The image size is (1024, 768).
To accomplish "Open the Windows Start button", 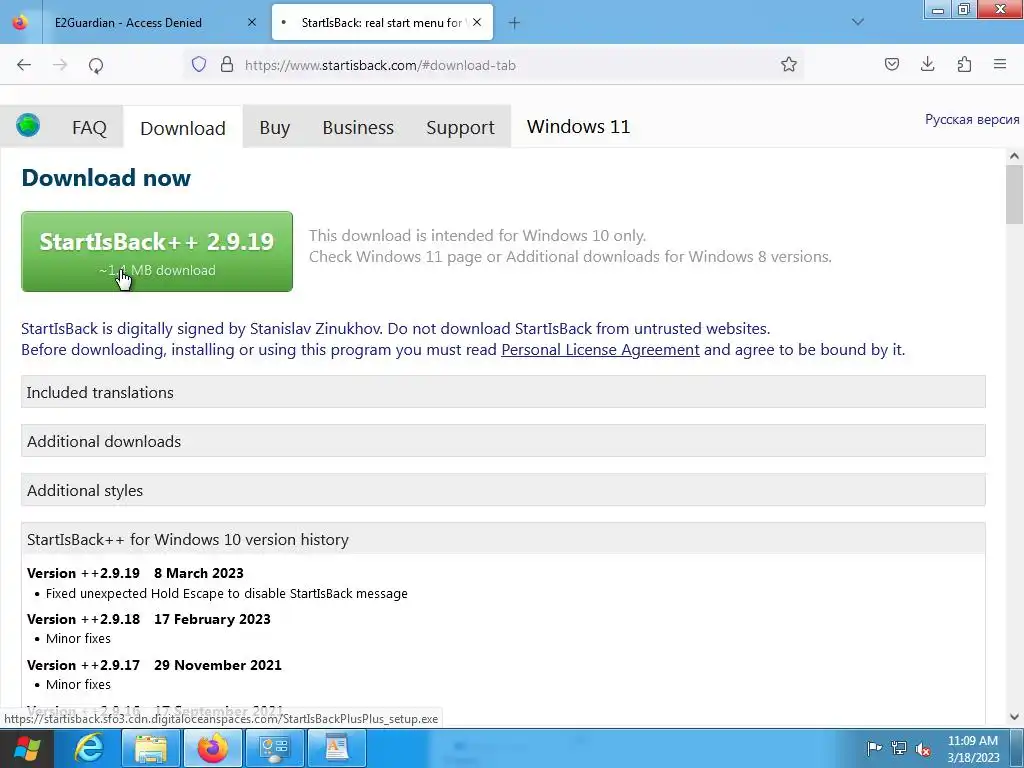I will [x=27, y=748].
